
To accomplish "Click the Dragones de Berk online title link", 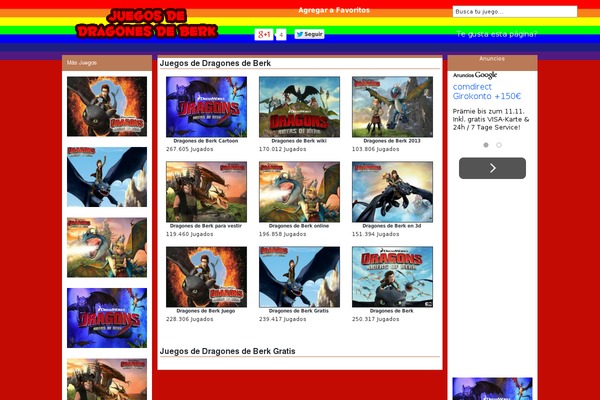I will click(x=299, y=226).
